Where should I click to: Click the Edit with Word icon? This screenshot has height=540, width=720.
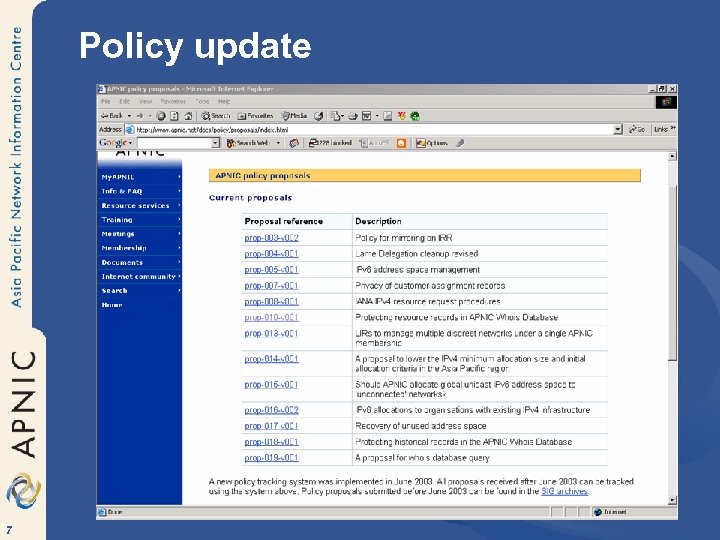tap(366, 116)
